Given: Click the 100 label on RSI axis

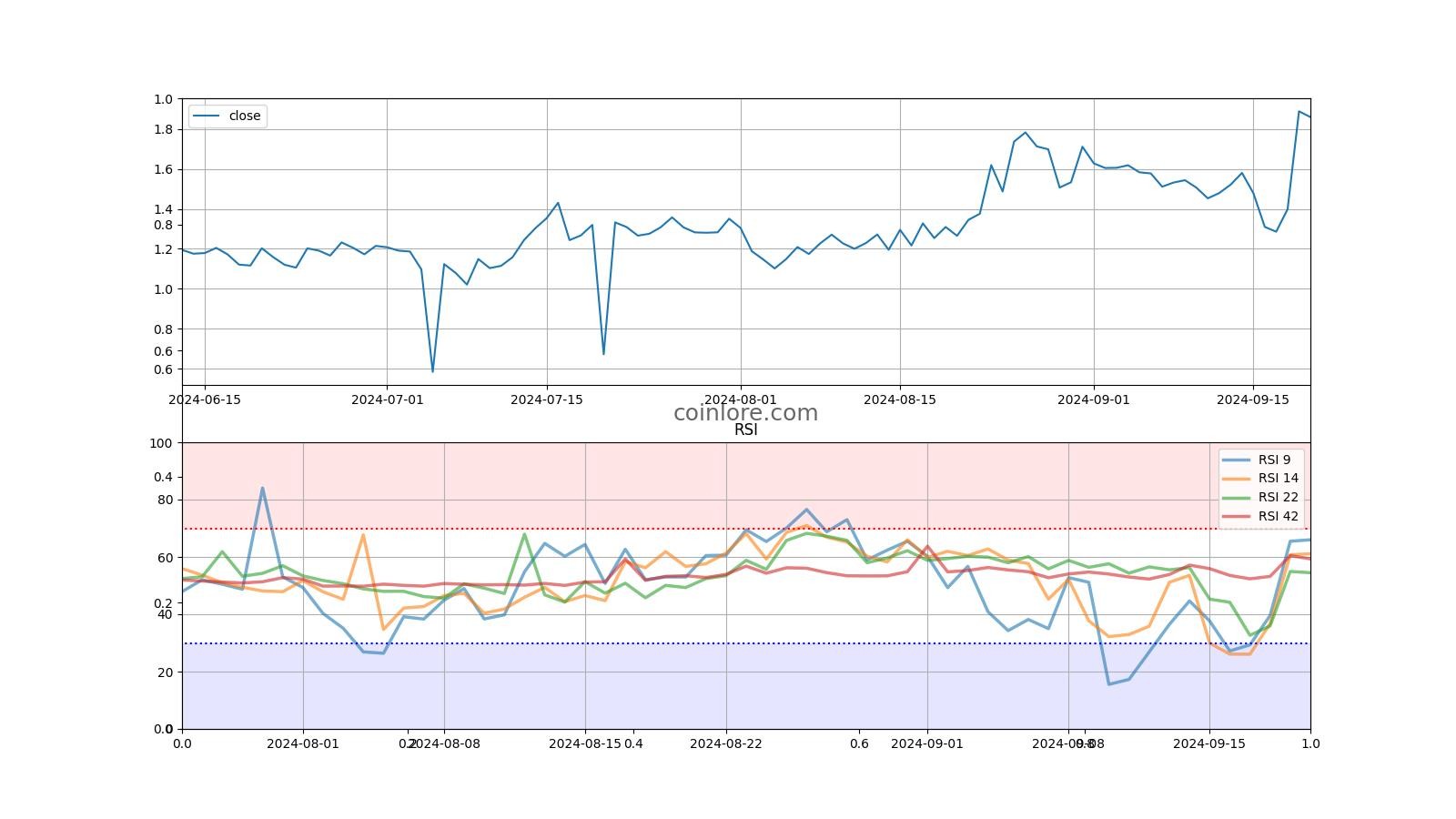Looking at the screenshot, I should [x=160, y=443].
